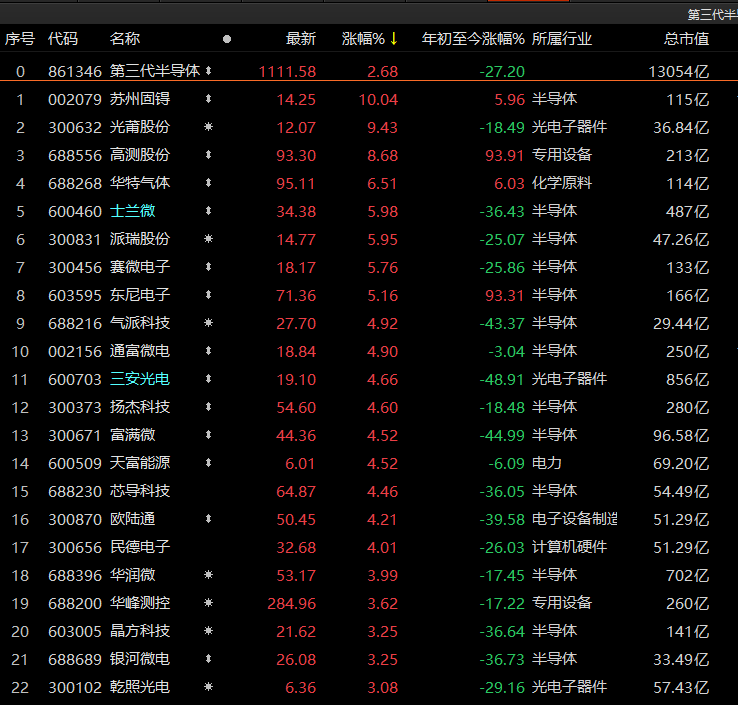Click the marker icon beside 天富能源
The image size is (738, 705).
coord(209,463)
